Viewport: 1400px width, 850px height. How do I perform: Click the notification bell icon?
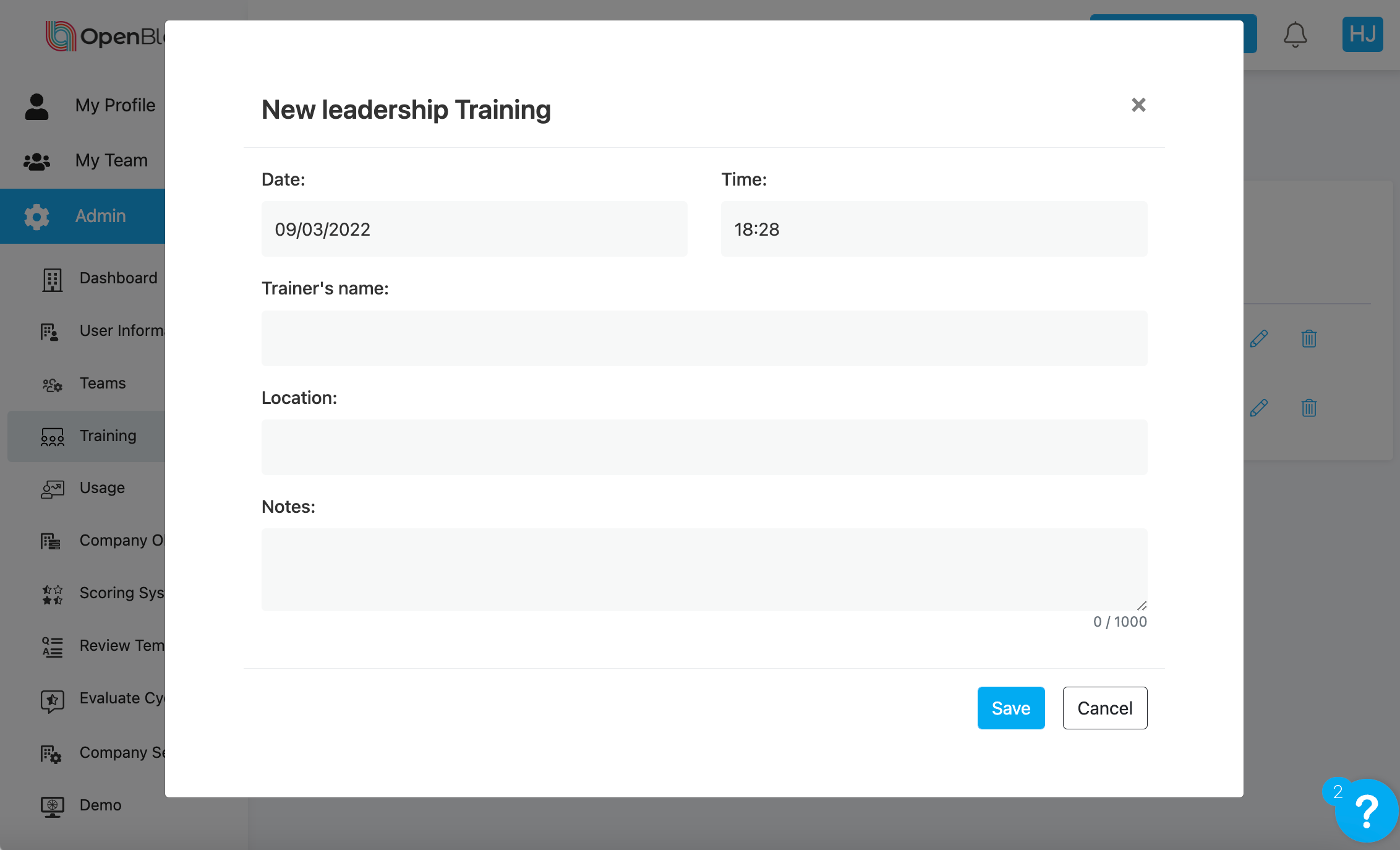1294,35
